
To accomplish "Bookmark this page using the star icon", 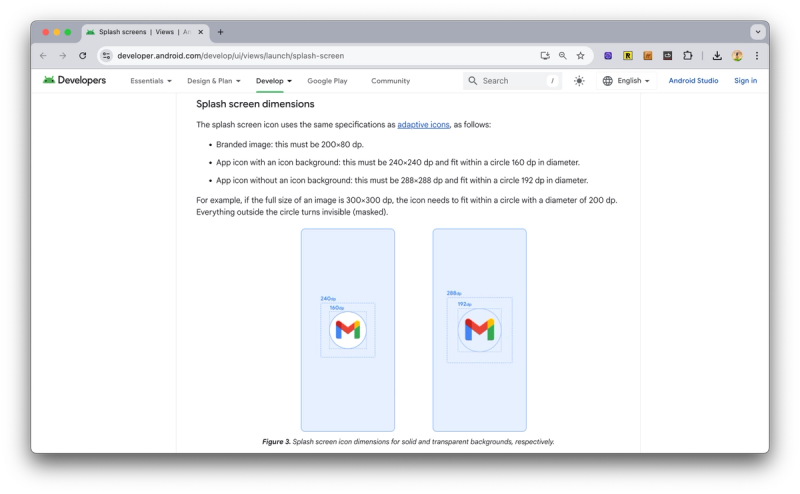I will tap(580, 56).
